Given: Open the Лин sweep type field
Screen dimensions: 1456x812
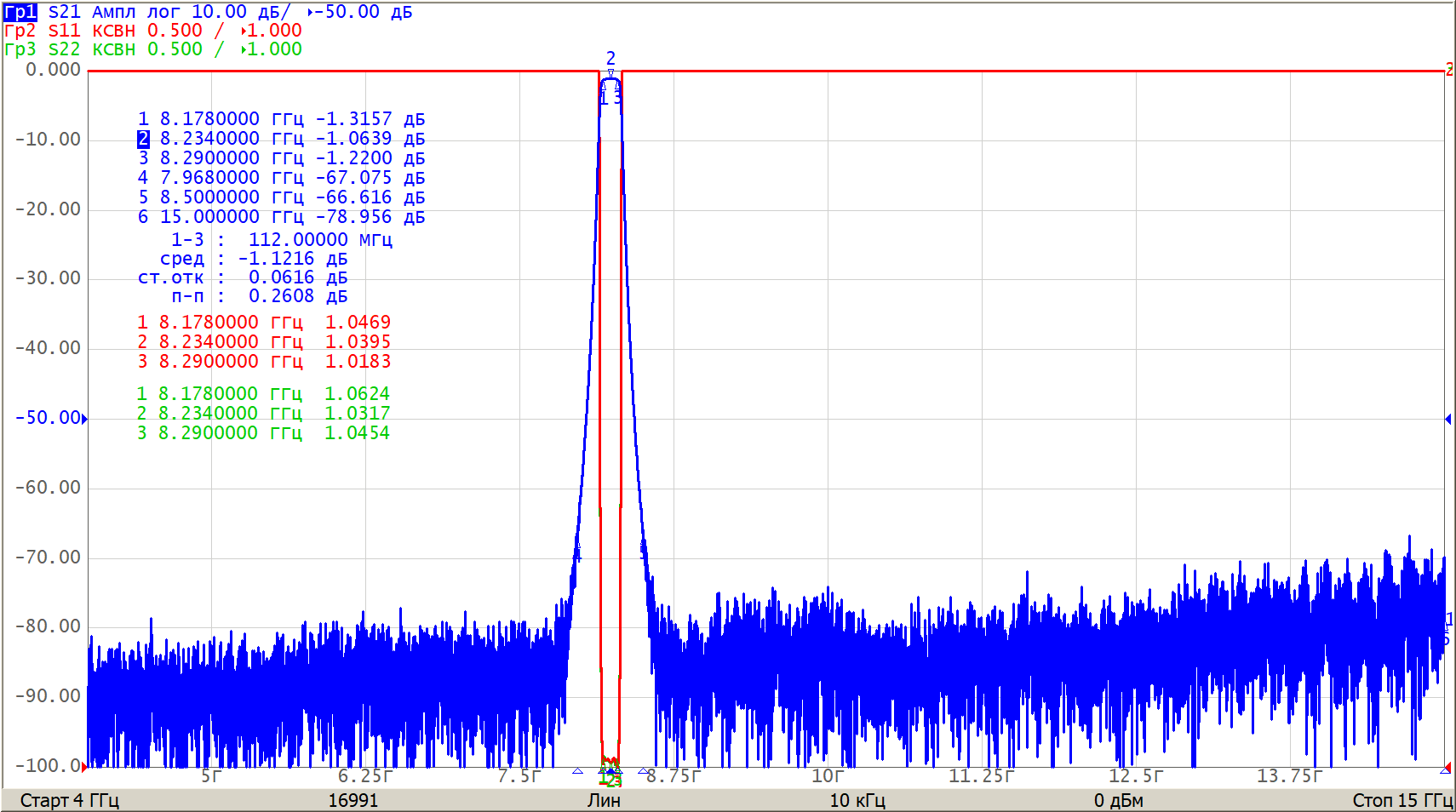Looking at the screenshot, I should tap(604, 800).
